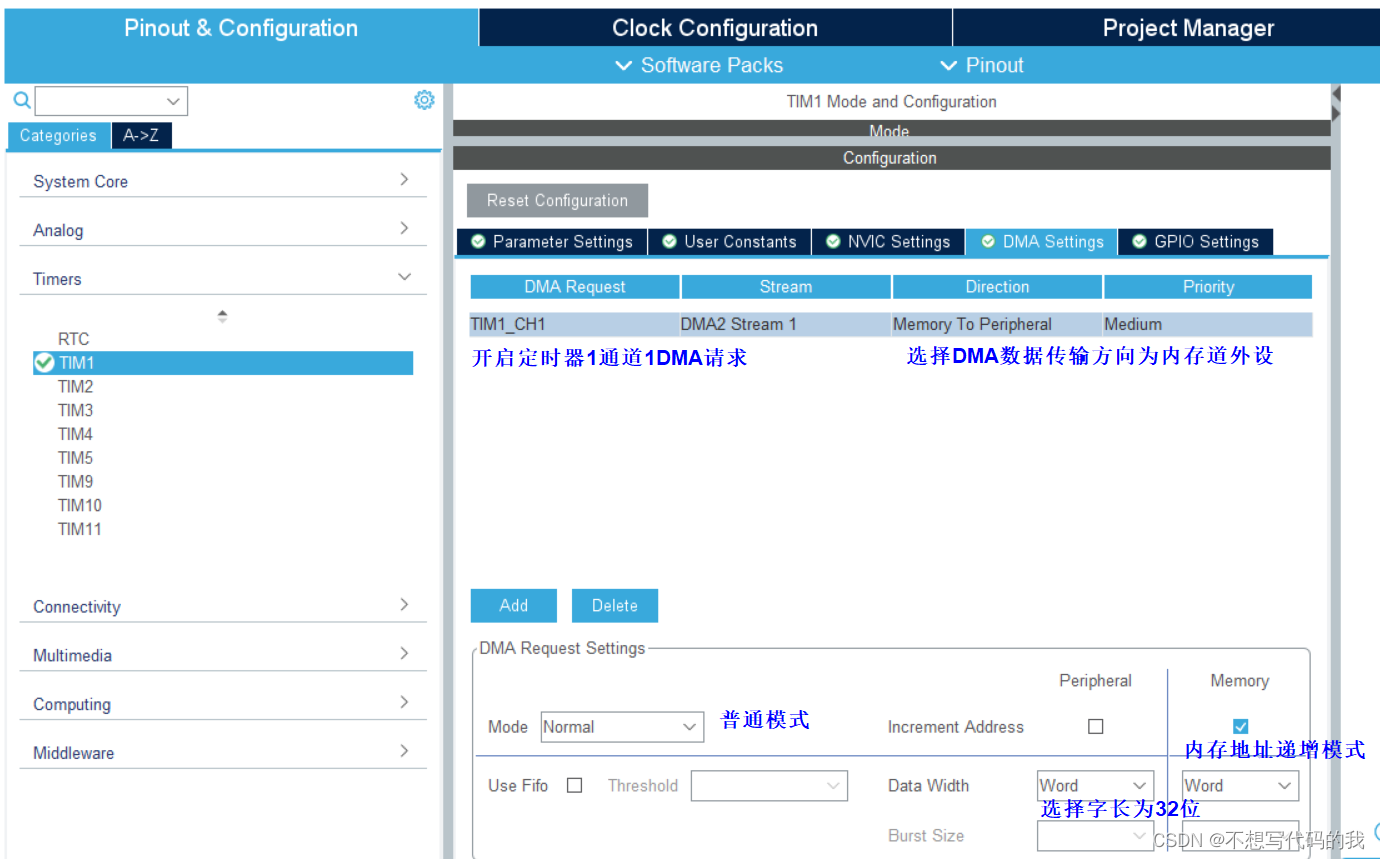This screenshot has height=859, width=1380.
Task: Click the Add button
Action: tap(514, 605)
